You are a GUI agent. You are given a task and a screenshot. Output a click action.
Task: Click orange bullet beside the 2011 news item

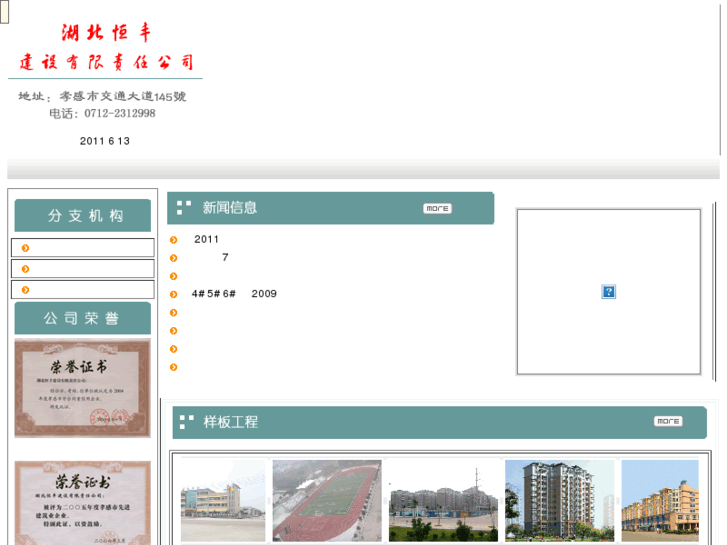[x=173, y=240]
